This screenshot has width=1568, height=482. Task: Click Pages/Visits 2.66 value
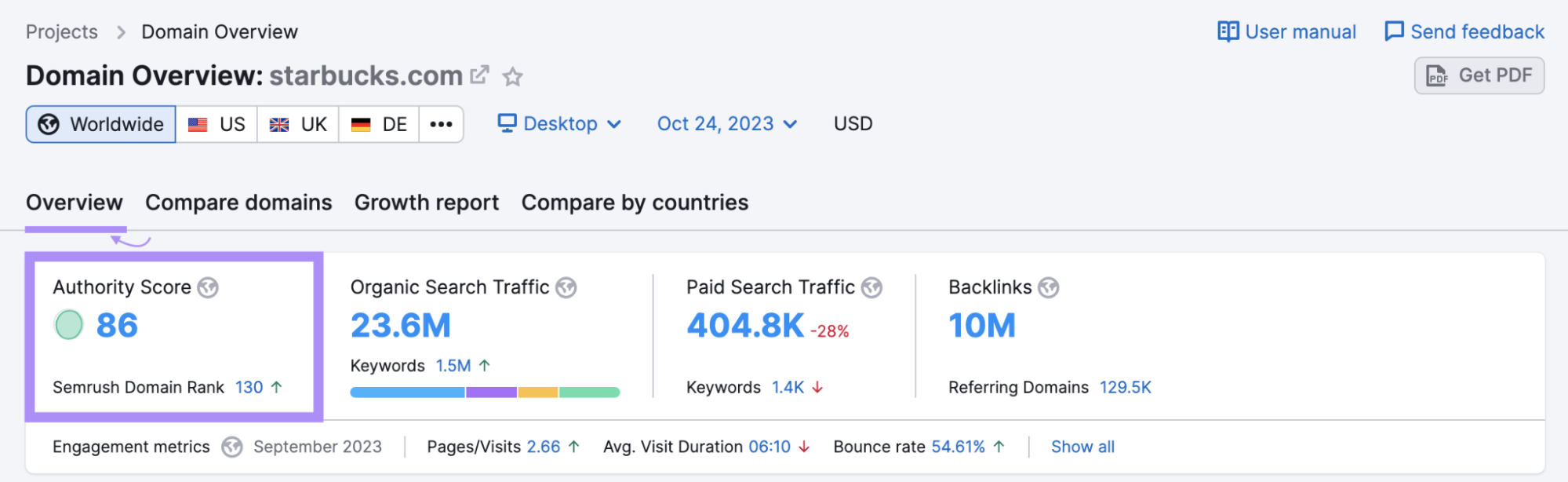click(x=544, y=447)
